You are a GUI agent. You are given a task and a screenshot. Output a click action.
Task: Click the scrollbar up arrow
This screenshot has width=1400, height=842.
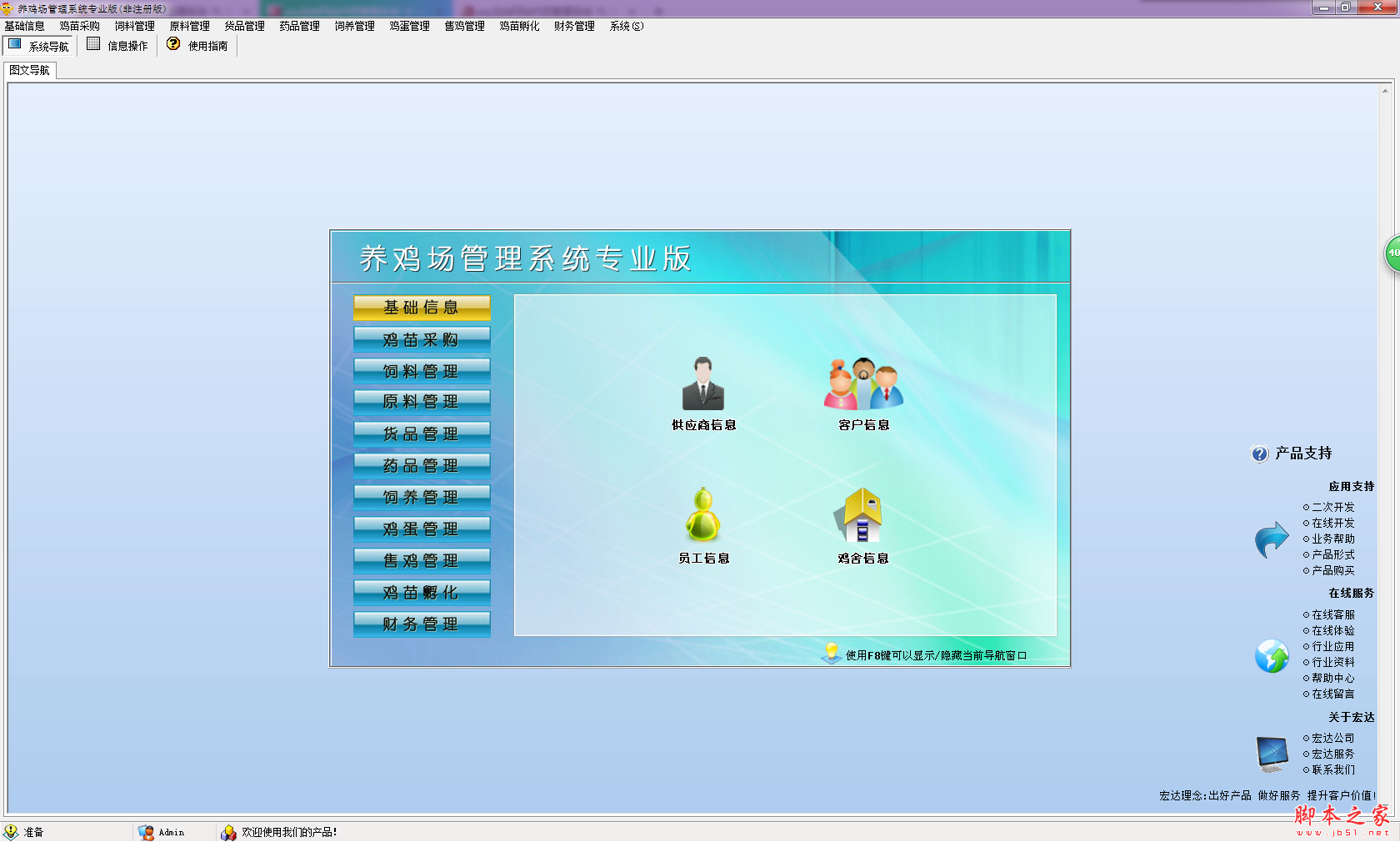coord(1385,91)
